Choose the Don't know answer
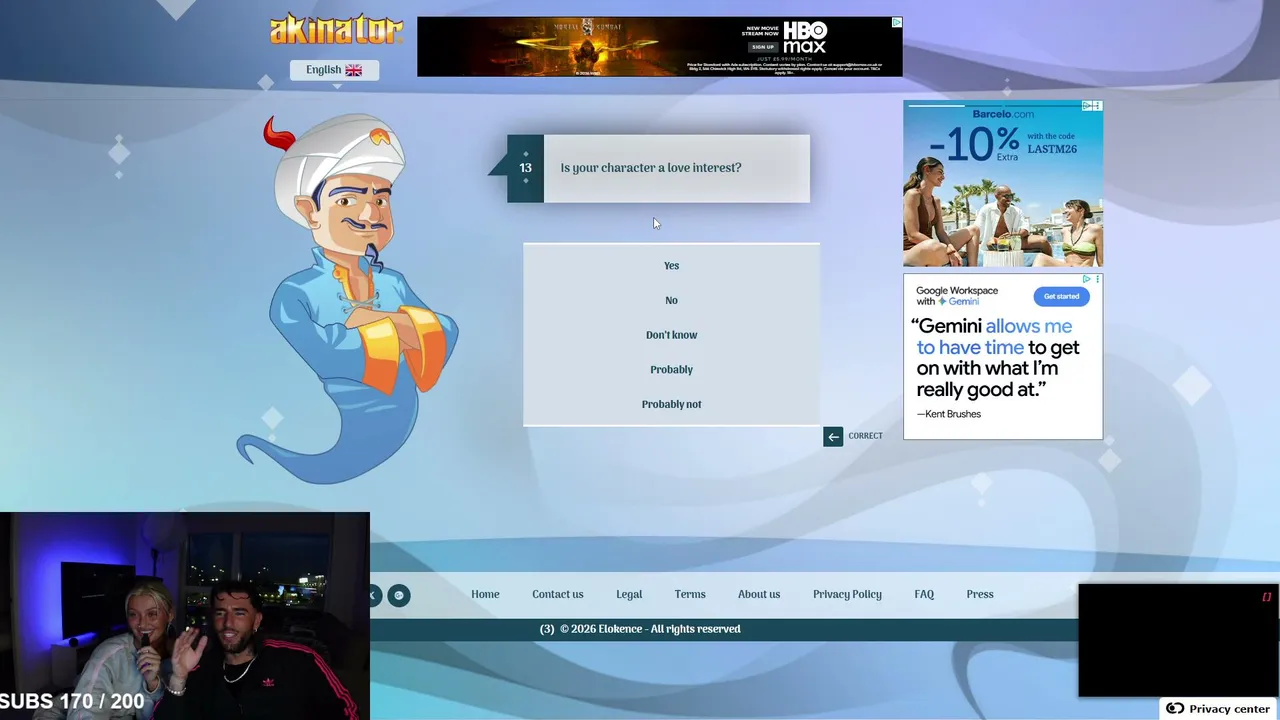1280x720 pixels. (x=671, y=335)
